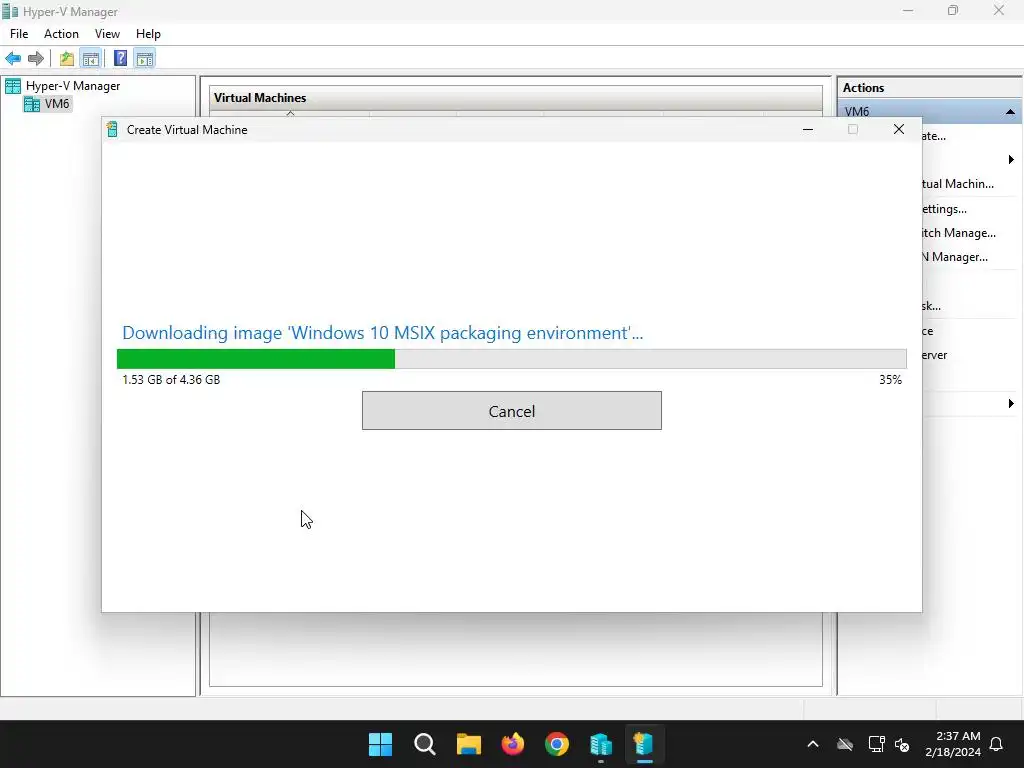The image size is (1024, 768).
Task: Open the 'N Manager...' action
Action: pyautogui.click(x=955, y=257)
